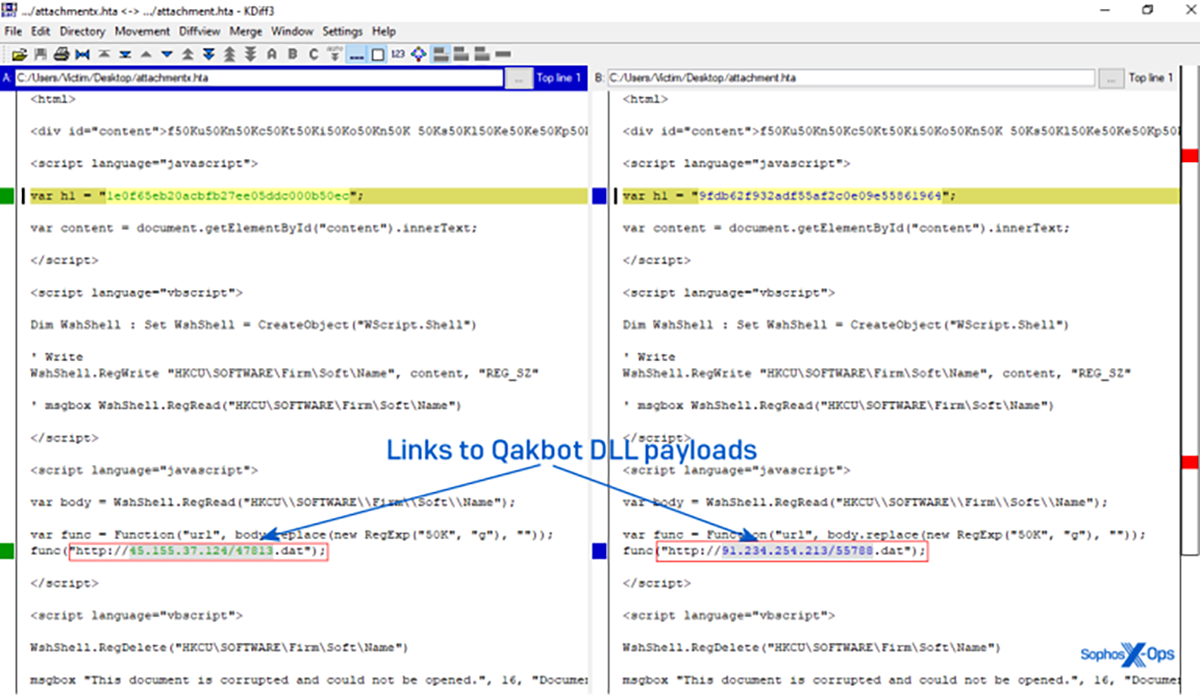This screenshot has width=1200, height=695.
Task: Go to previous conflict icon
Action: pos(187,53)
